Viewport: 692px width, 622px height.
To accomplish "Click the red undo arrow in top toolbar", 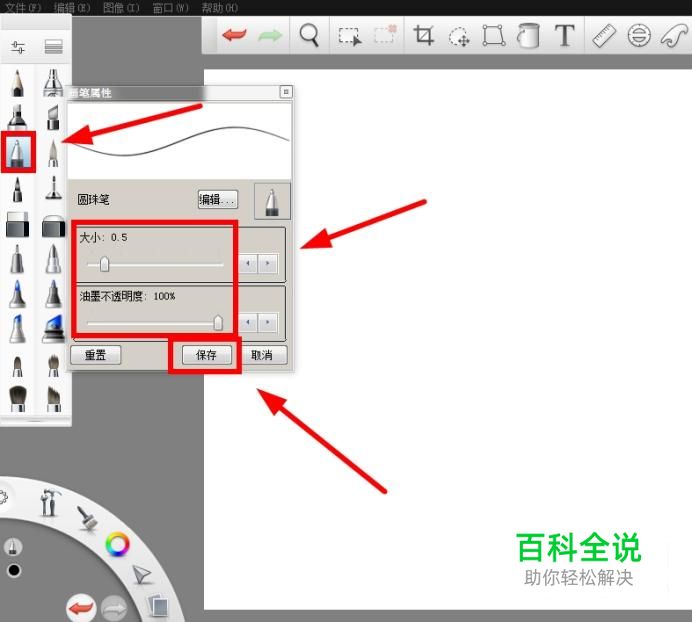I will point(234,34).
